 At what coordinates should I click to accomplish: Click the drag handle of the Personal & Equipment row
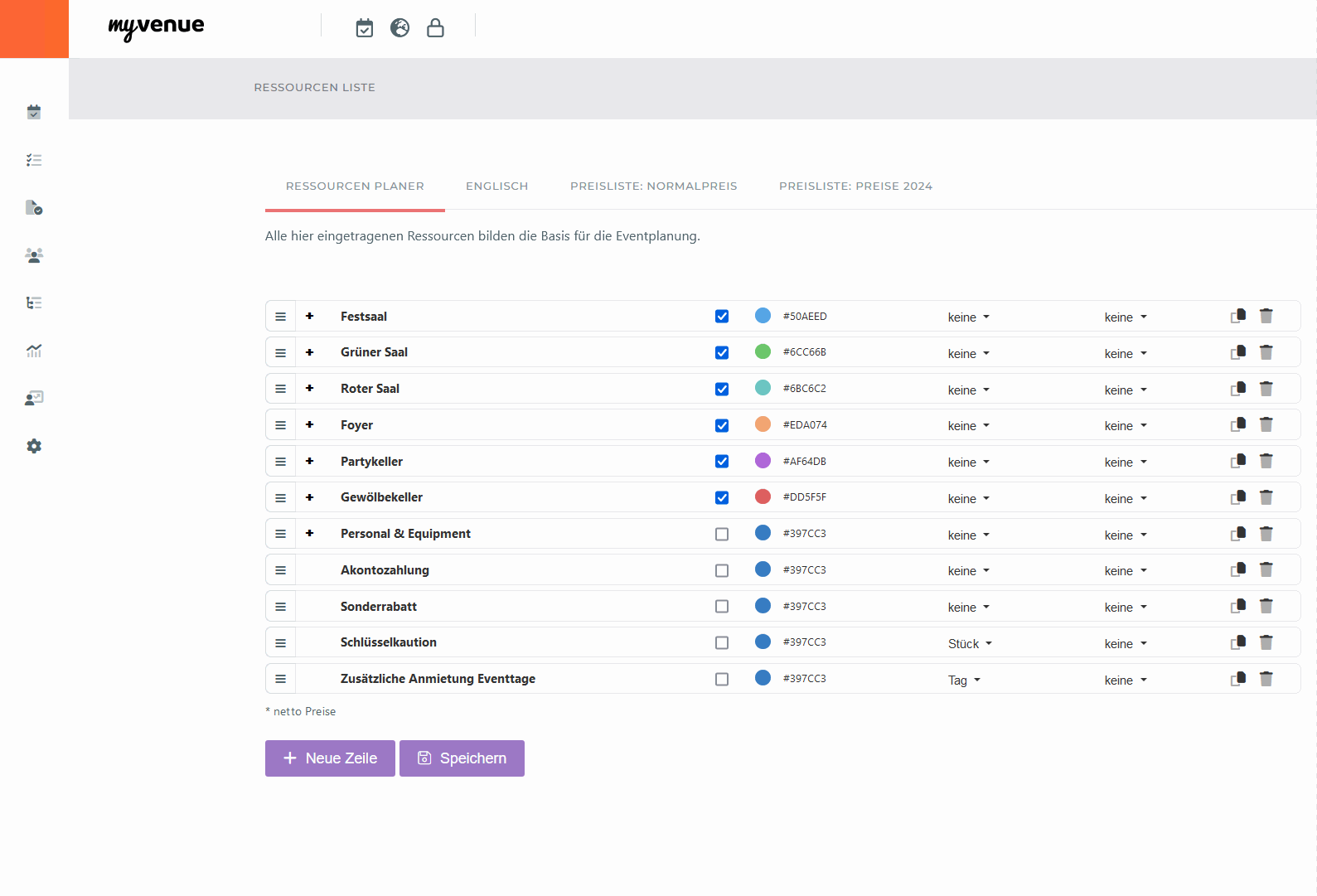click(281, 534)
